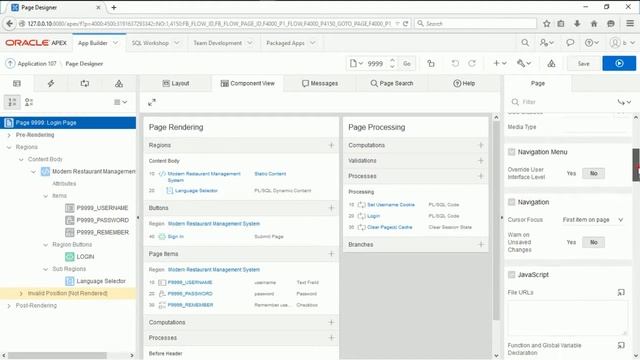Click the Go button next to page number
The height and width of the screenshot is (360, 640).
coord(407,63)
